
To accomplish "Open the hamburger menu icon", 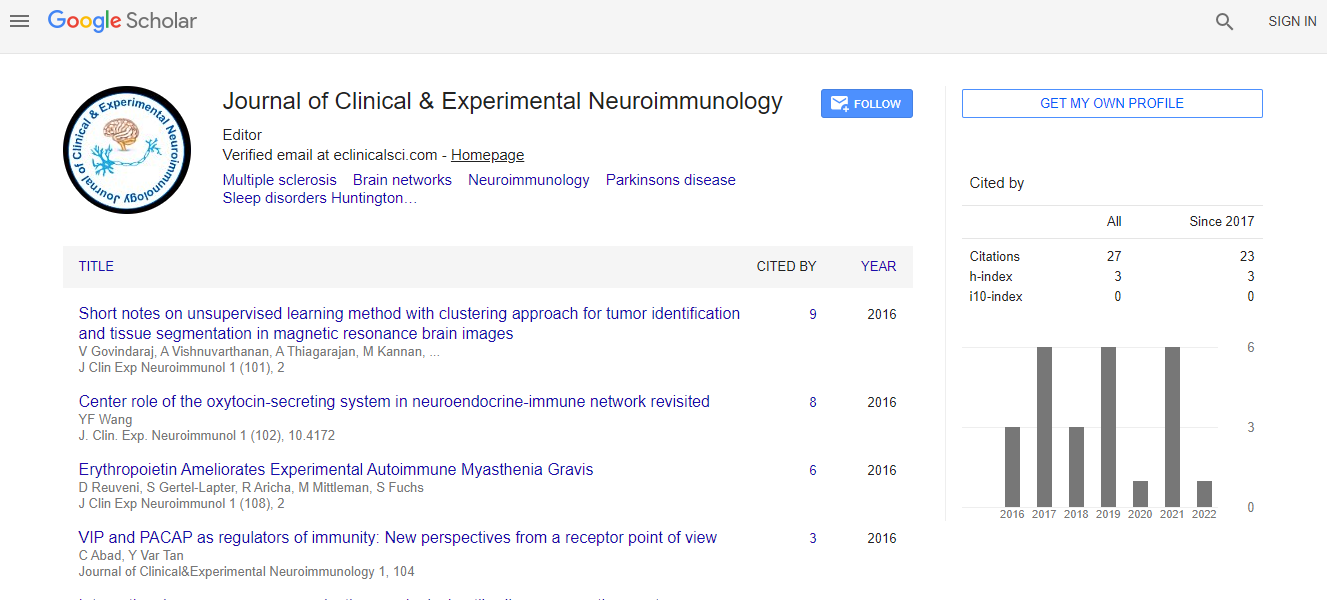I will click(x=19, y=21).
